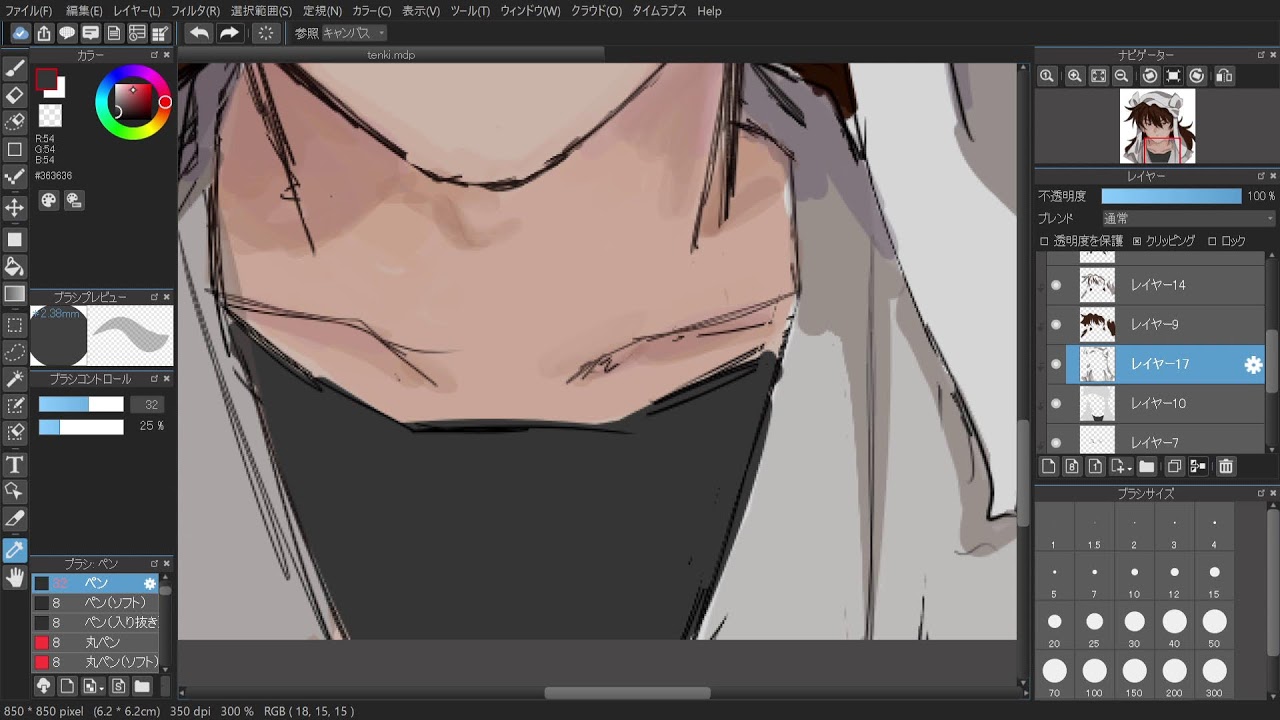The height and width of the screenshot is (720, 1280).
Task: Open the レイヤー(L) menu
Action: (x=137, y=10)
